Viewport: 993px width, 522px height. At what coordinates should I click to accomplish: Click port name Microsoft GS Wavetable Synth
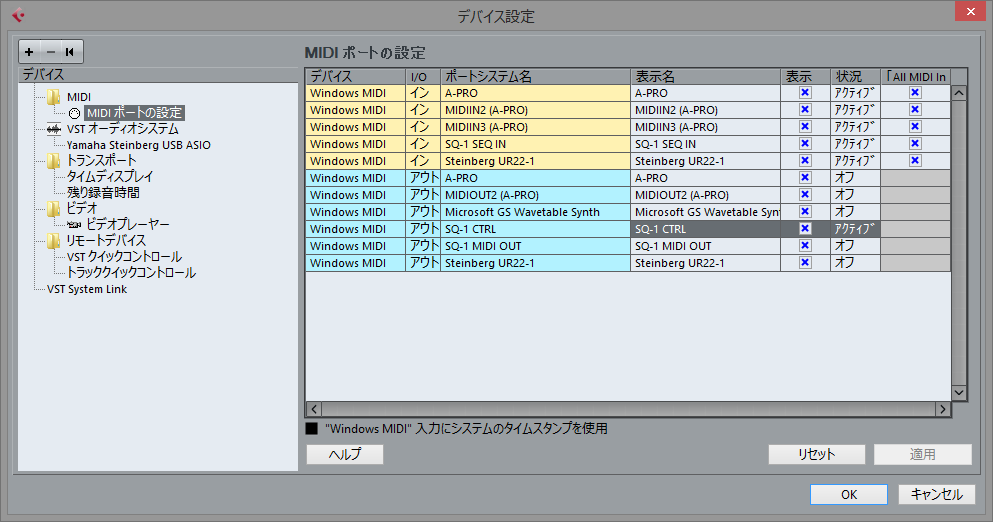coord(535,212)
